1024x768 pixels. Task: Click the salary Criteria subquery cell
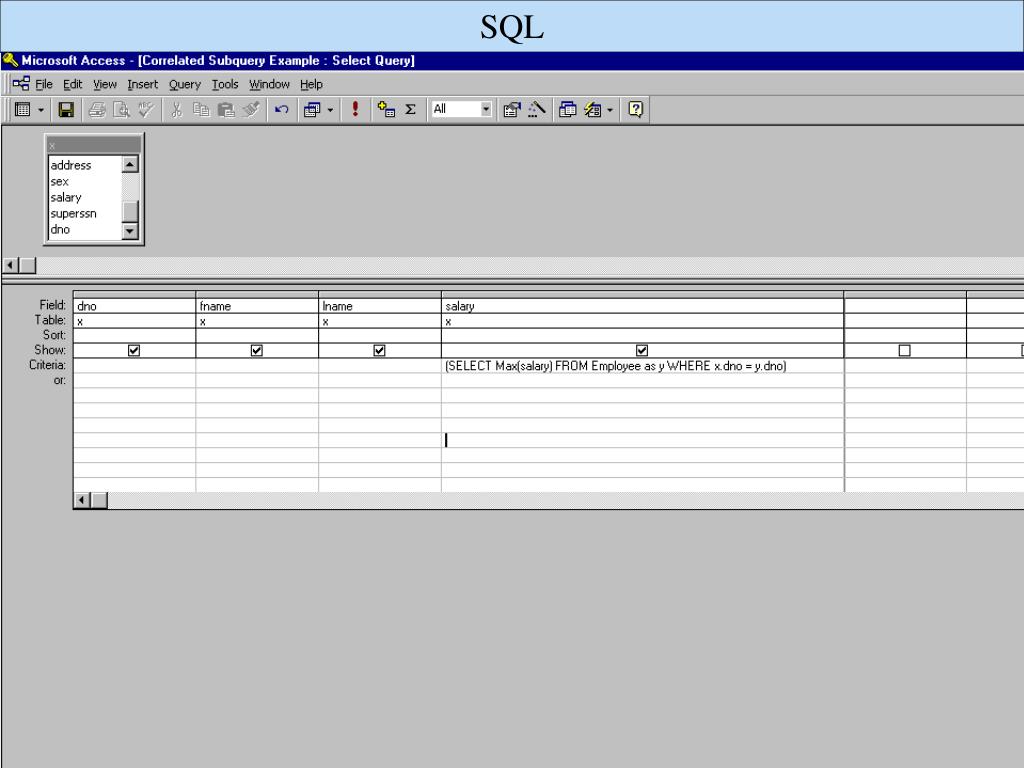click(643, 366)
